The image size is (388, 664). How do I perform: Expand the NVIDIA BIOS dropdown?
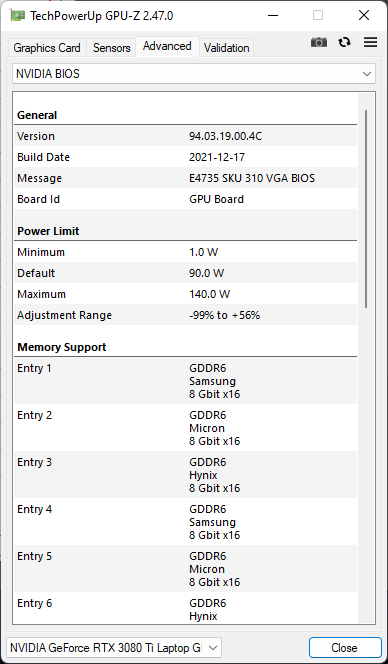pos(194,74)
